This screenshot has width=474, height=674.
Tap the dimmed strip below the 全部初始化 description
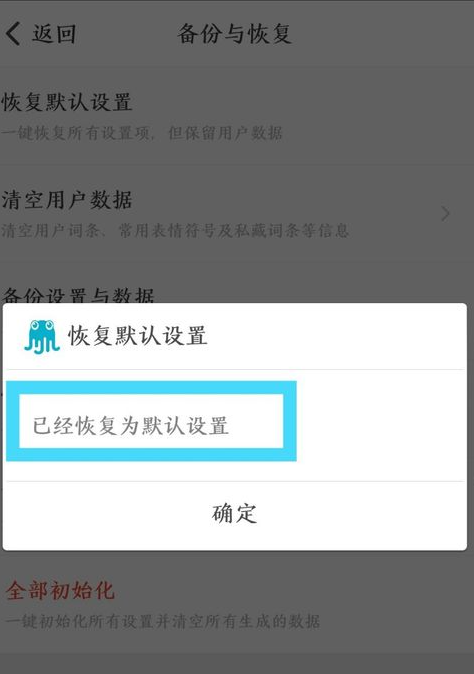(x=237, y=654)
